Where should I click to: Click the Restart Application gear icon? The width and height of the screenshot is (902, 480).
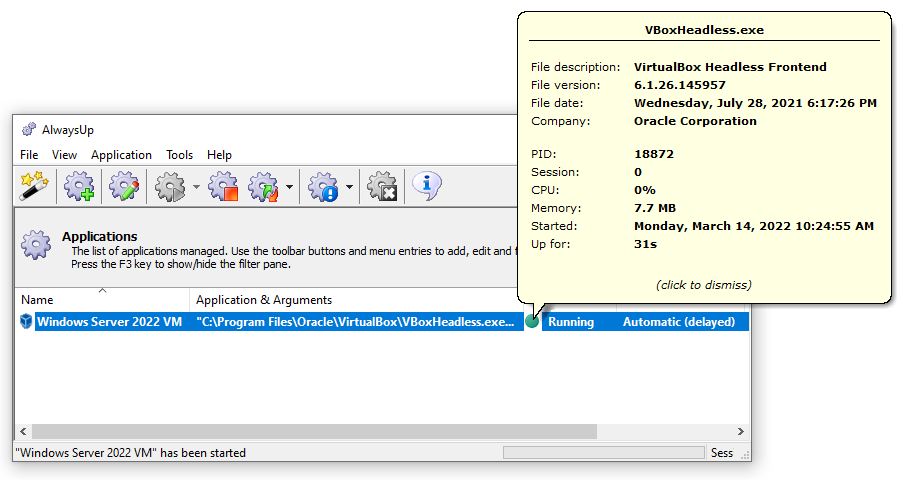[x=263, y=186]
